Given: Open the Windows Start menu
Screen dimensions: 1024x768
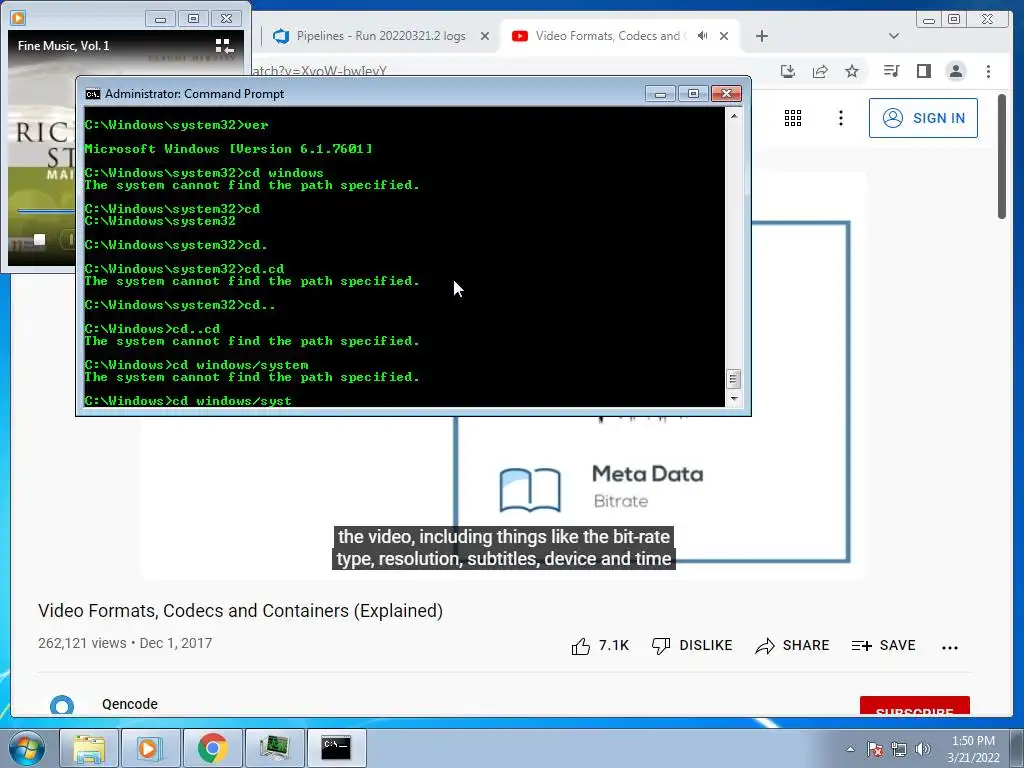Looking at the screenshot, I should [x=26, y=748].
